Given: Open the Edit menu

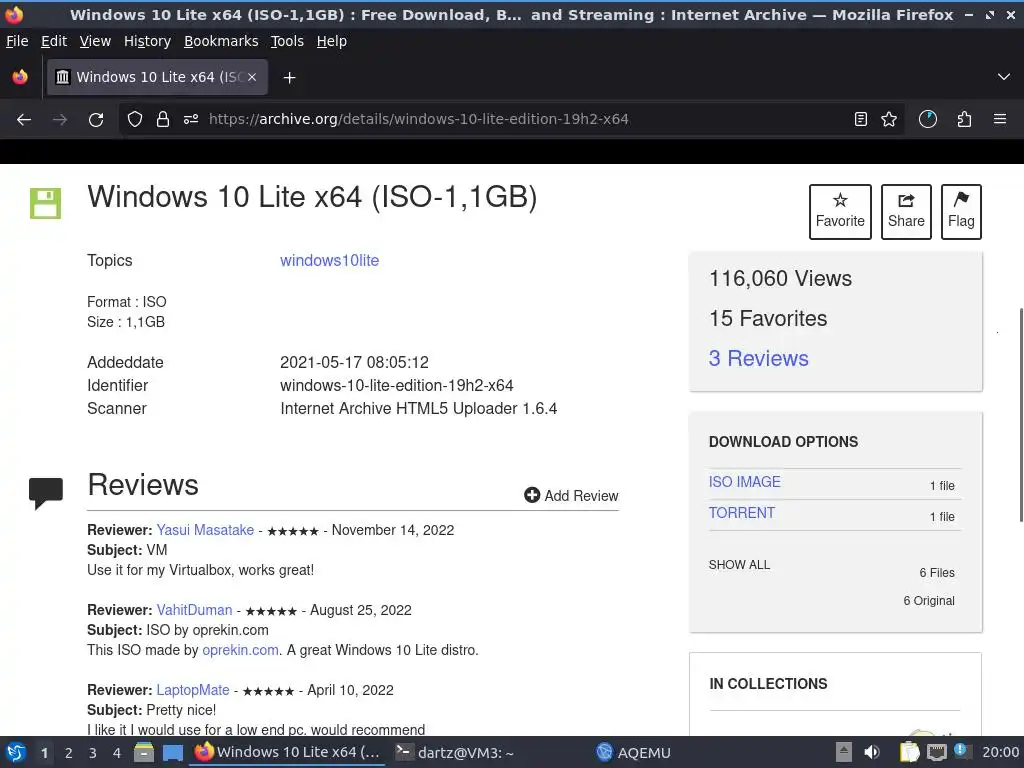Looking at the screenshot, I should pos(54,41).
